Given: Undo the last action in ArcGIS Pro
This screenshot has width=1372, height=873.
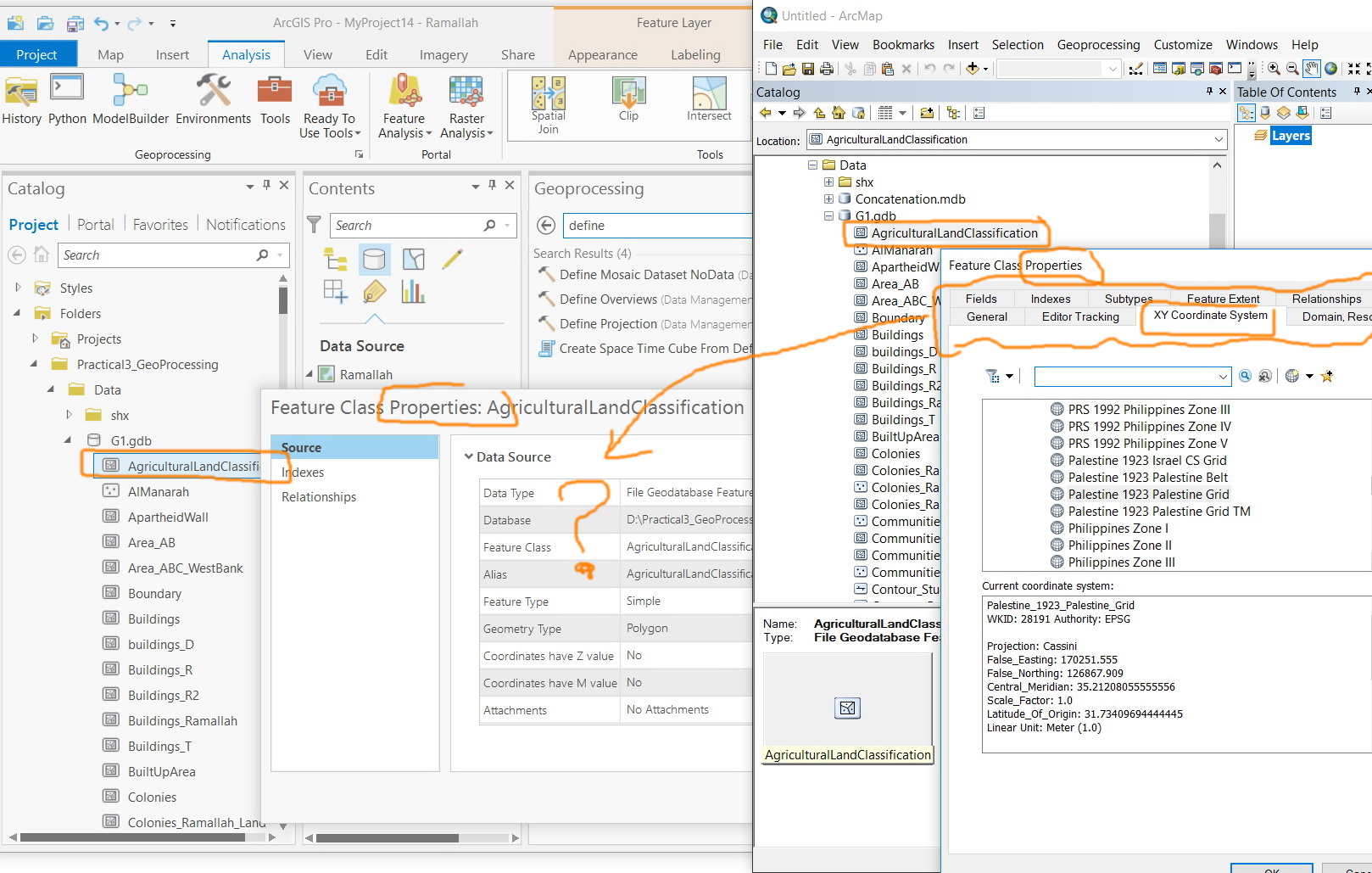Looking at the screenshot, I should [102, 23].
